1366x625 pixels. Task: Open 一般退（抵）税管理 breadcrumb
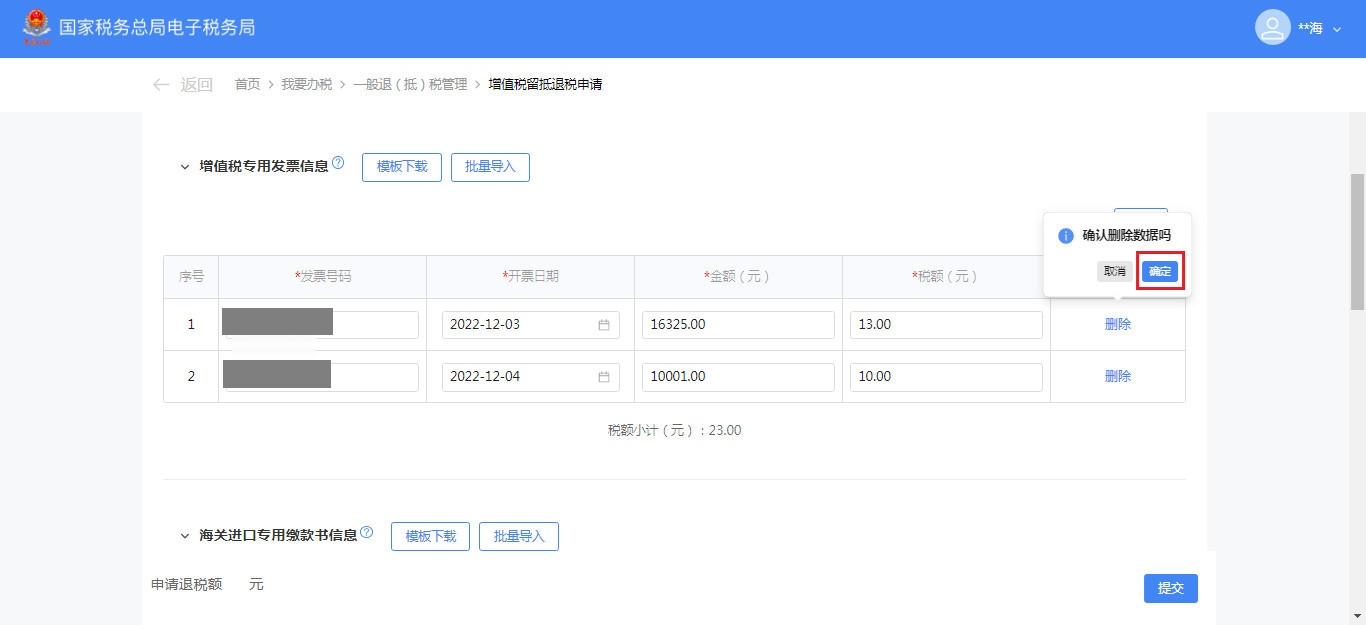410,85
